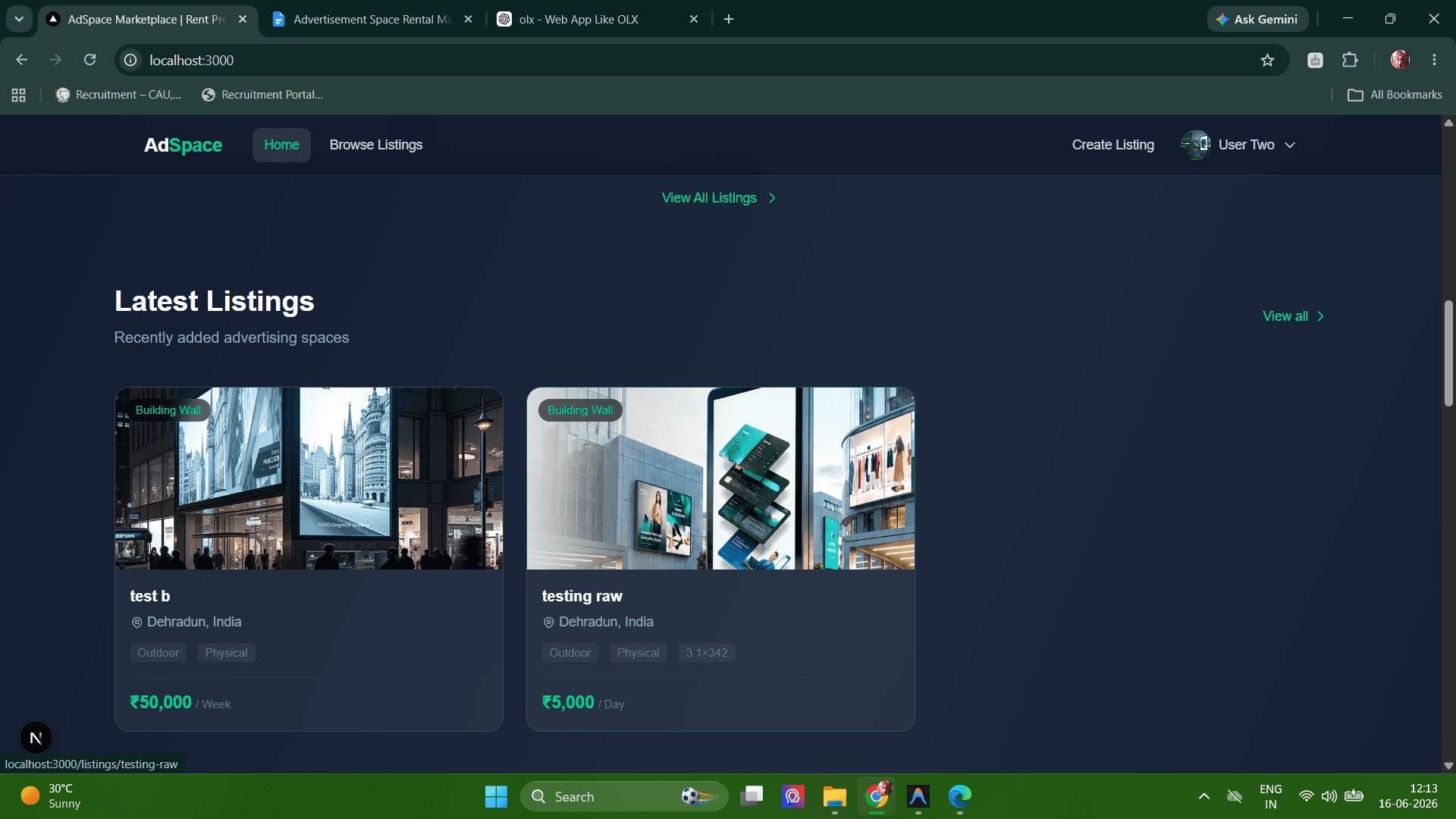The width and height of the screenshot is (1456, 819).
Task: Open the weather widget showing 30°C Sunny
Action: (52, 796)
